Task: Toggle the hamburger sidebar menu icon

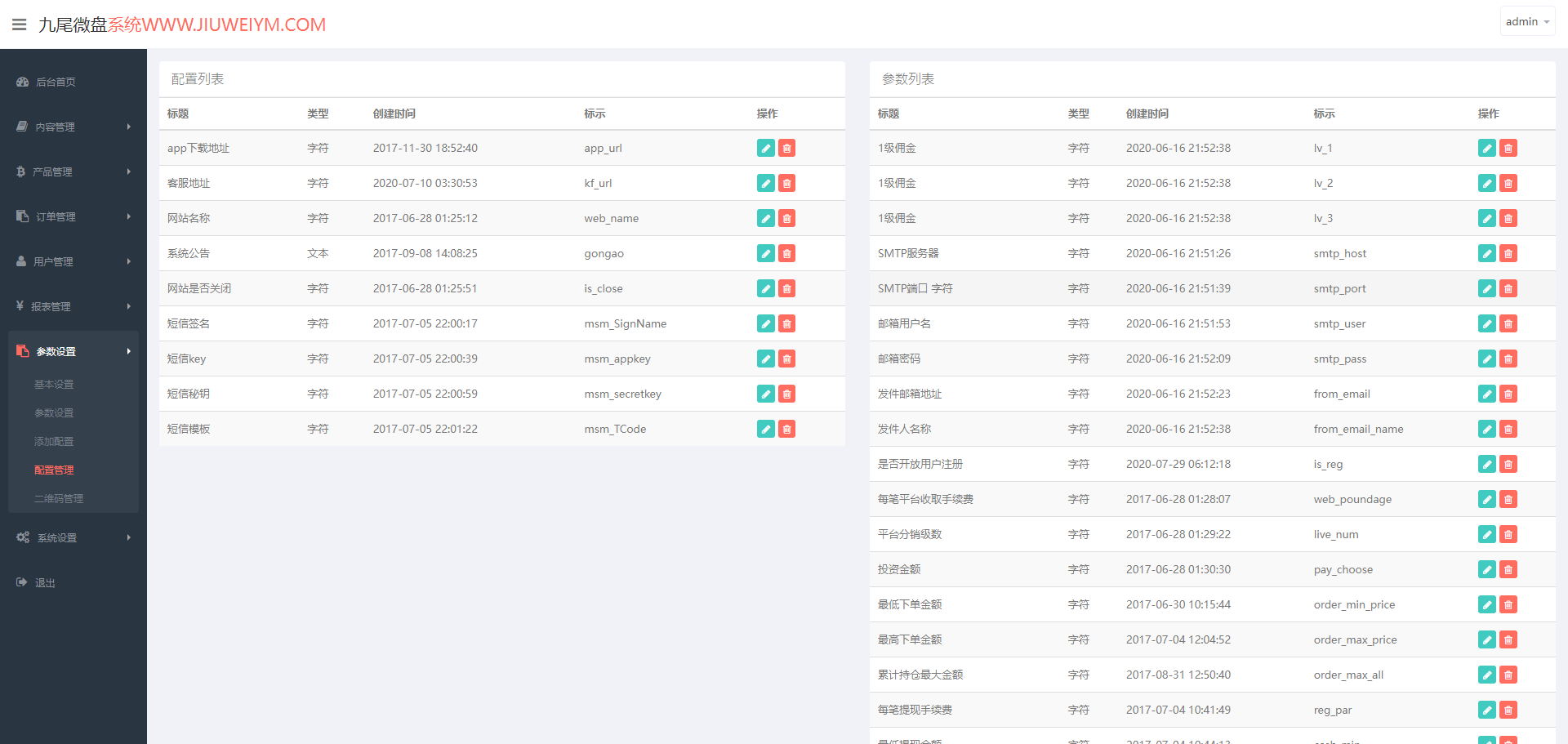Action: tap(20, 25)
